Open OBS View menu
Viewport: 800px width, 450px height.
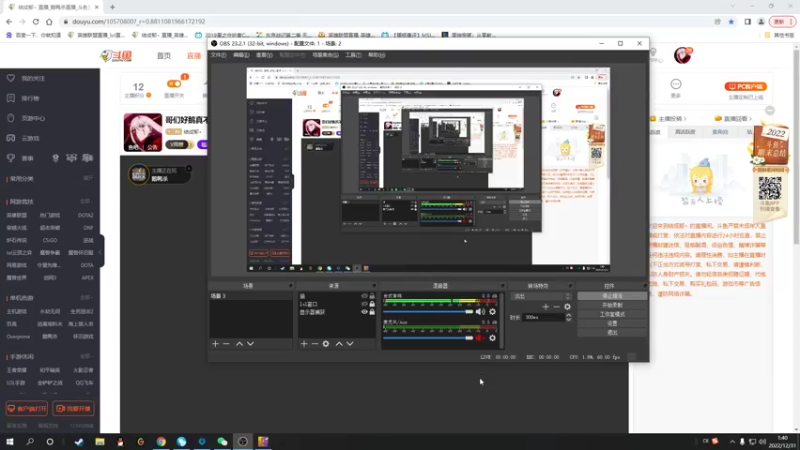point(264,55)
